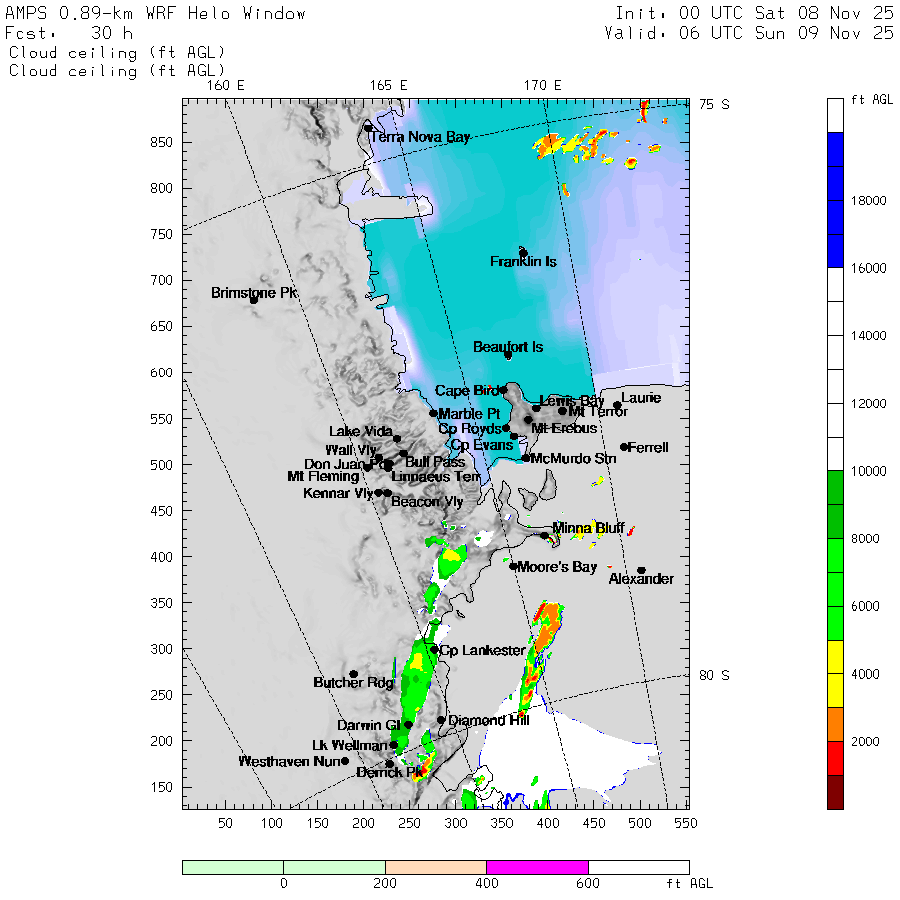
Task: Click the Beacon Vly label
Action: 427,502
